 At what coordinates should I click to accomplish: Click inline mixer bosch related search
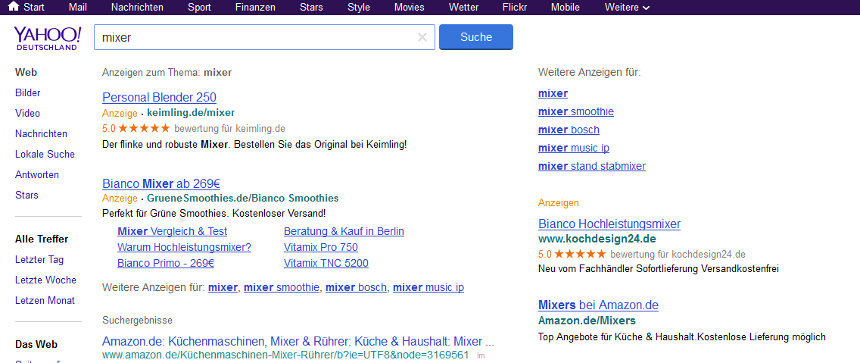(357, 287)
